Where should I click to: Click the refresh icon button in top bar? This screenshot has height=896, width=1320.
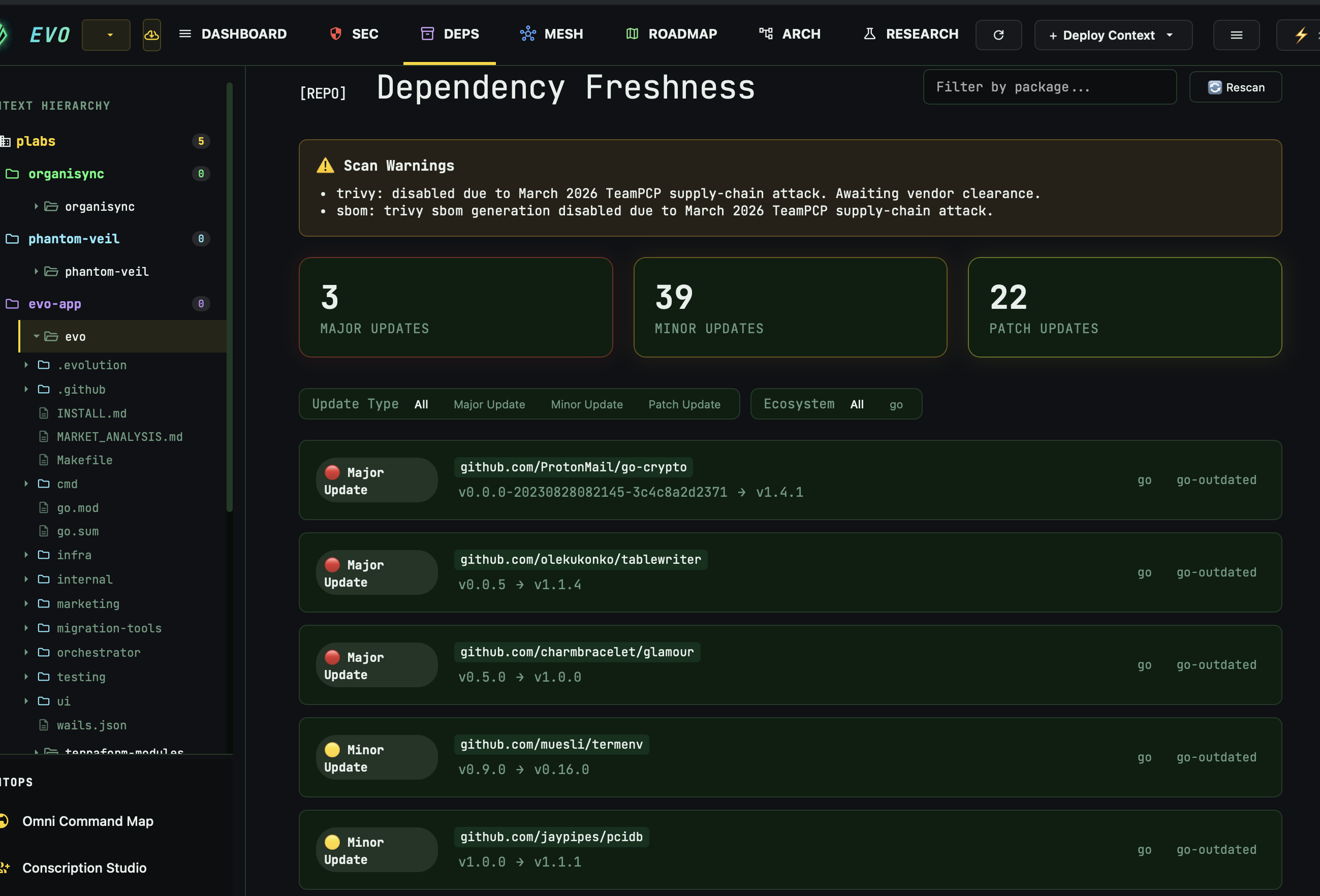point(998,35)
